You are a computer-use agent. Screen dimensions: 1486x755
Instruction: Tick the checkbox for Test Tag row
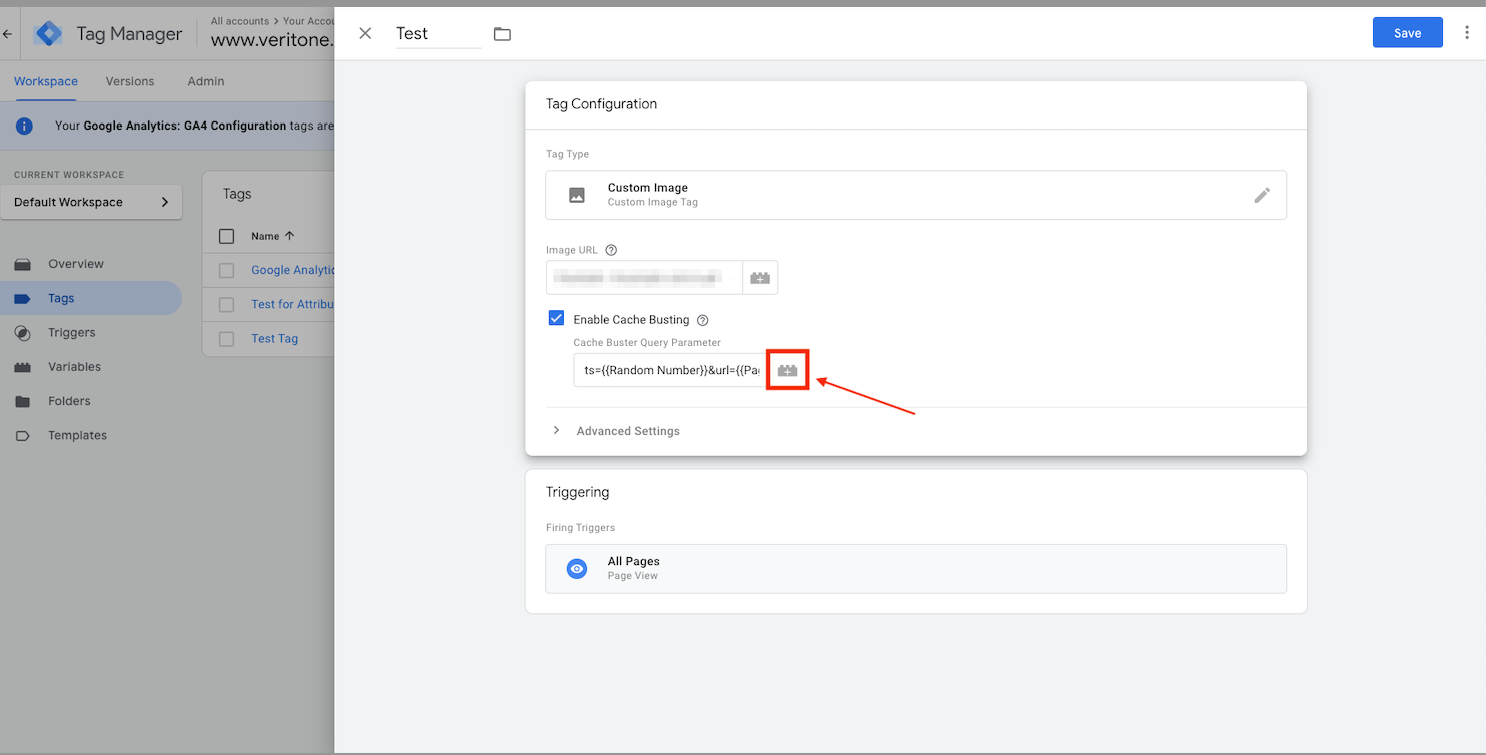(226, 339)
